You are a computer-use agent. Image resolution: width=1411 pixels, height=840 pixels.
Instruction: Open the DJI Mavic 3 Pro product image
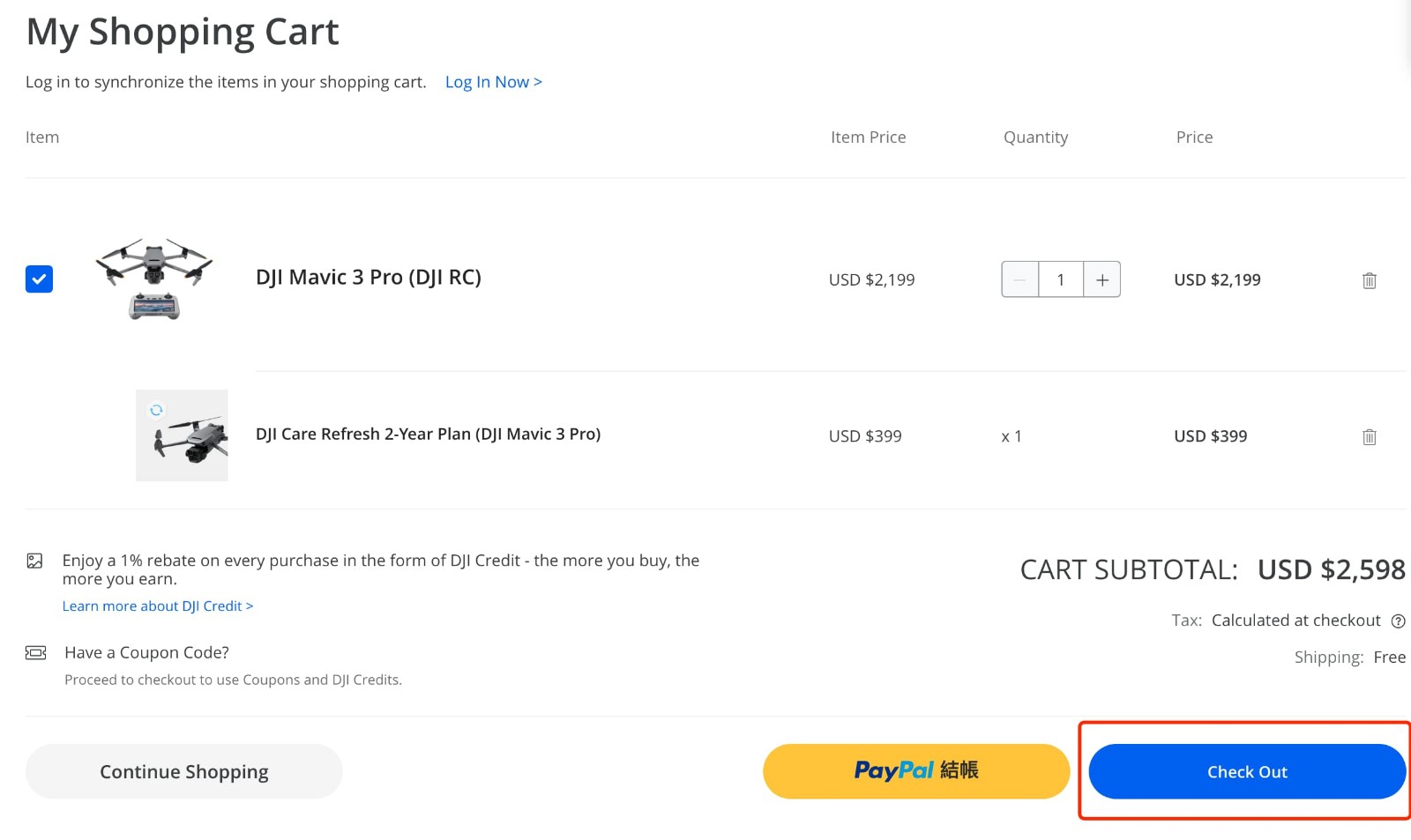(x=154, y=278)
